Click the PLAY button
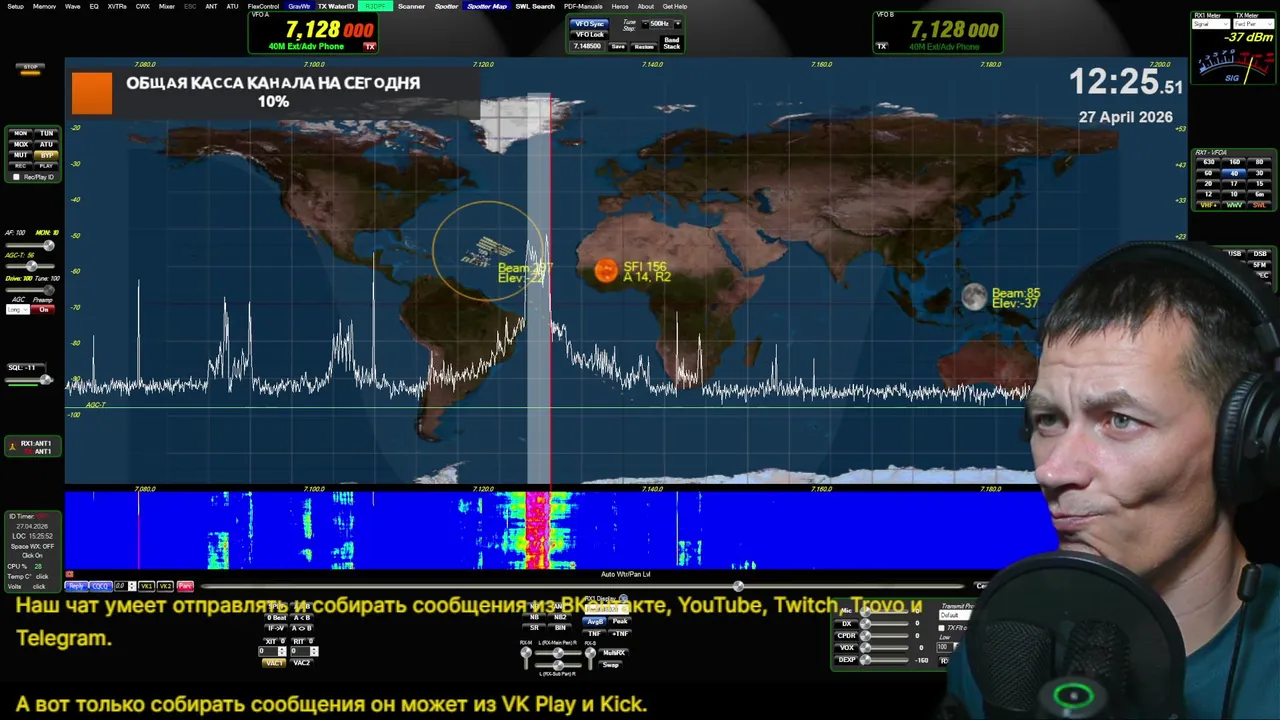1280x720 pixels. point(46,166)
